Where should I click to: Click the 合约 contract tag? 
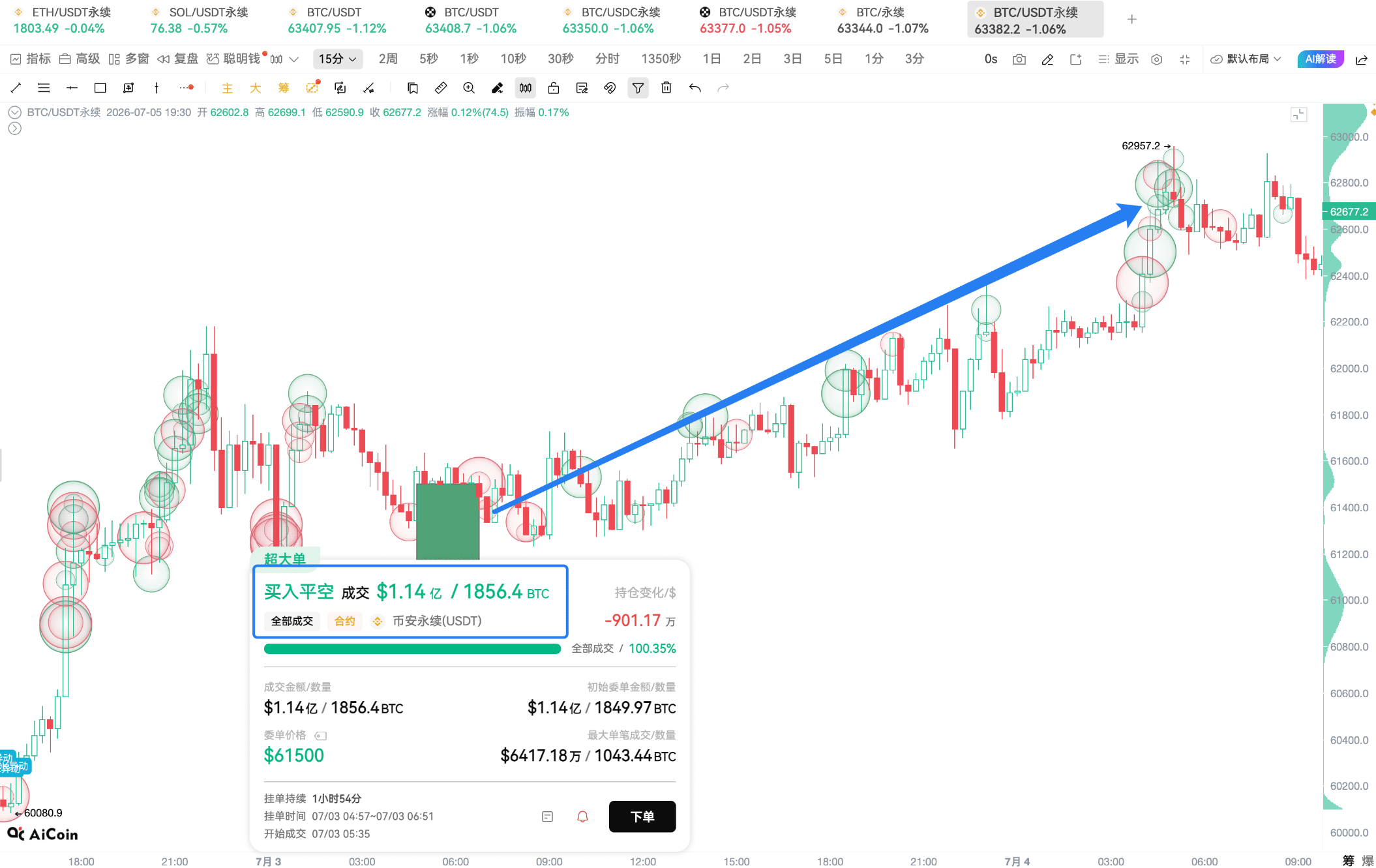click(x=344, y=621)
